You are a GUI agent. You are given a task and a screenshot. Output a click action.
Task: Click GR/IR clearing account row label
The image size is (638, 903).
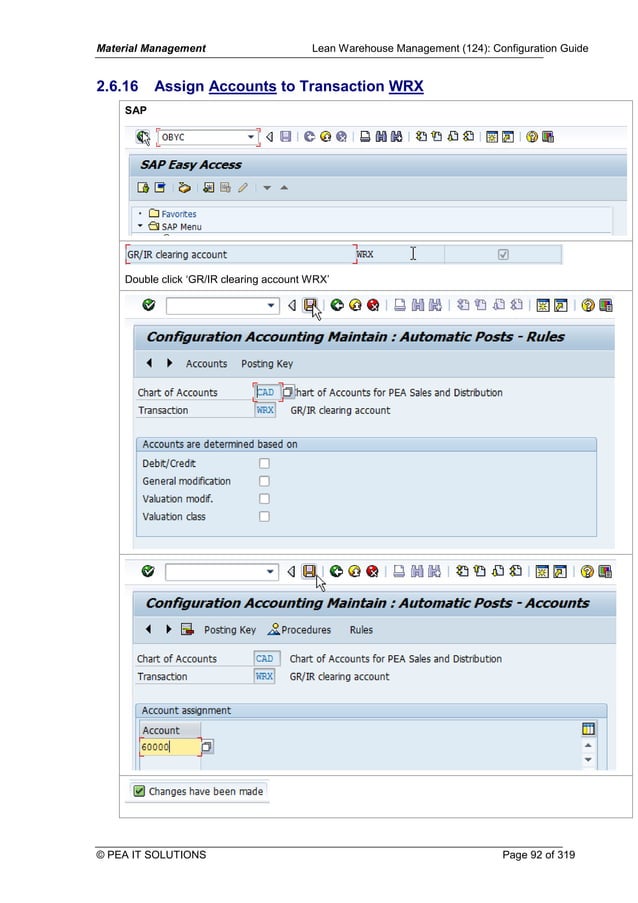240,254
